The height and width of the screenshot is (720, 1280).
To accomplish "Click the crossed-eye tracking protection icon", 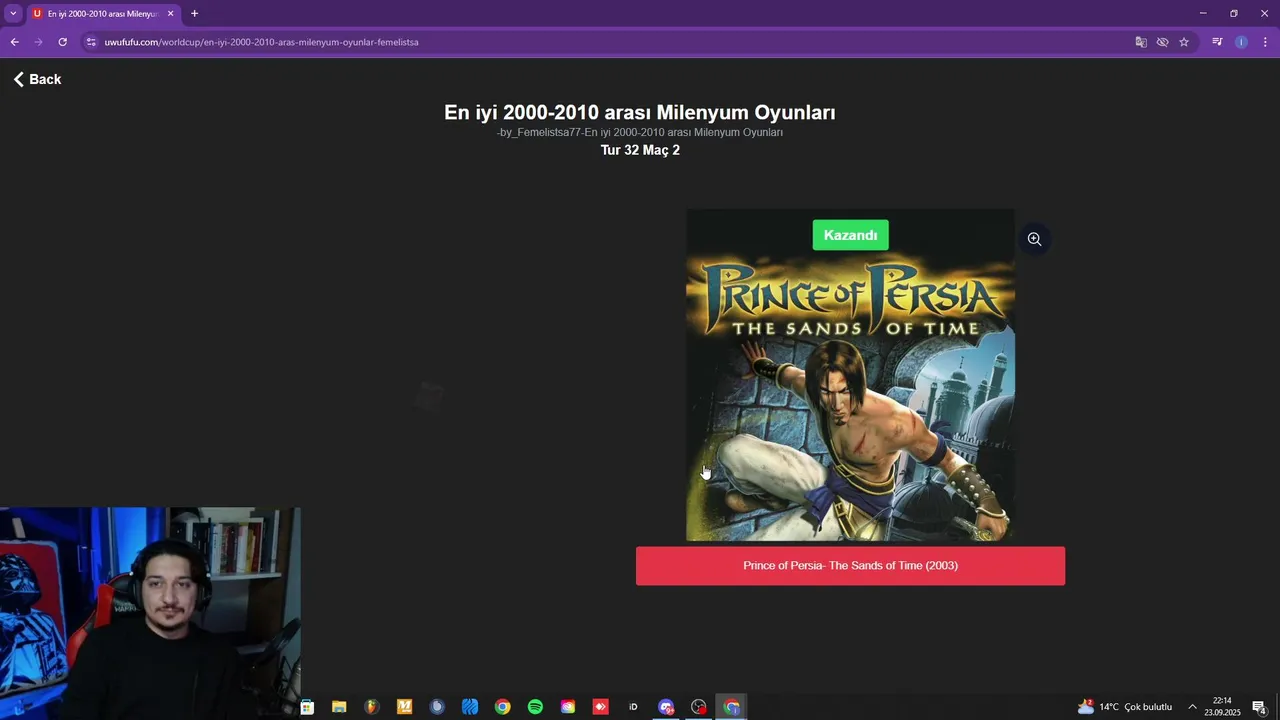I will (1162, 42).
